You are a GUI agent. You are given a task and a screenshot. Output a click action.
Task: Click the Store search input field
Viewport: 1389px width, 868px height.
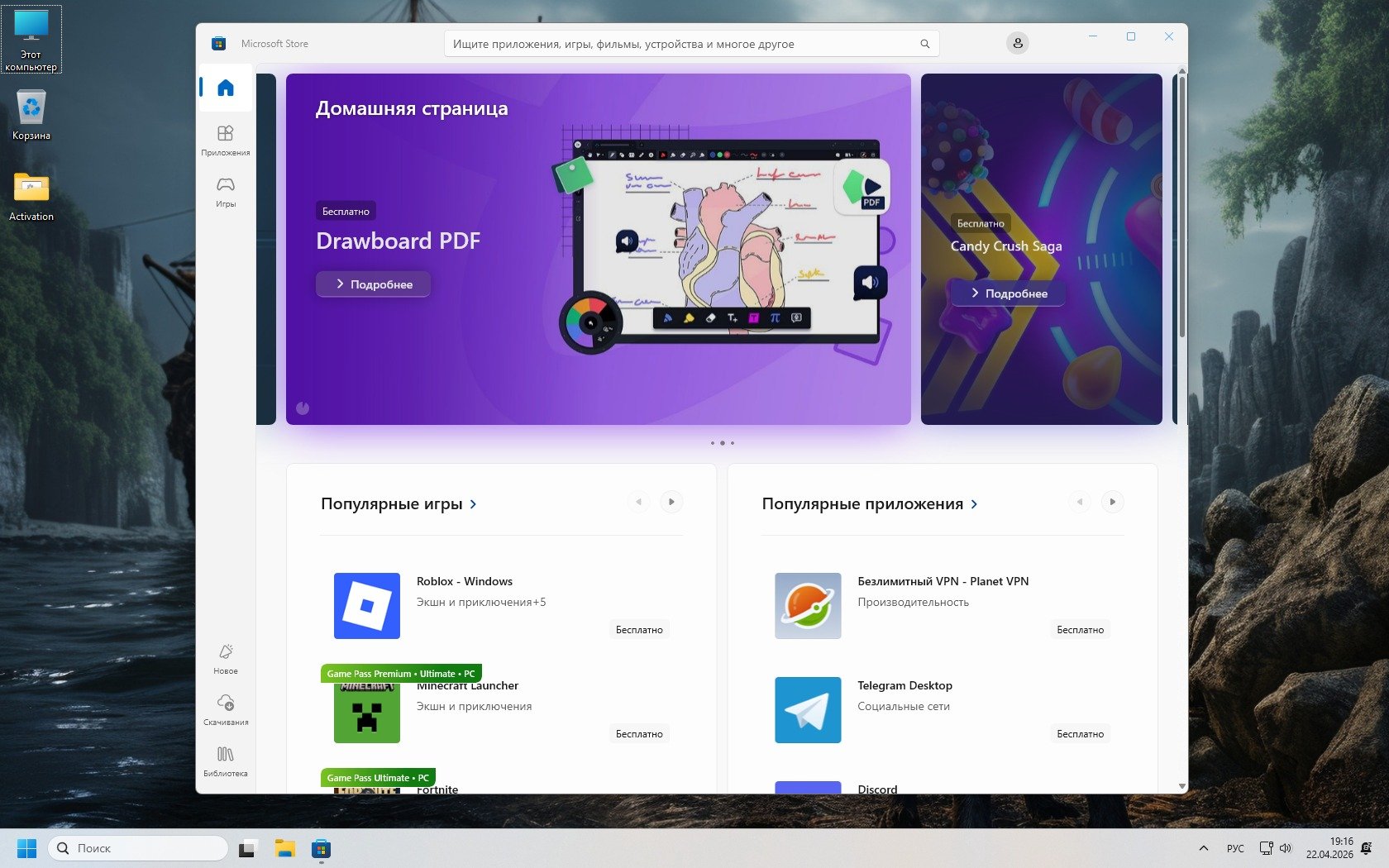click(678, 44)
